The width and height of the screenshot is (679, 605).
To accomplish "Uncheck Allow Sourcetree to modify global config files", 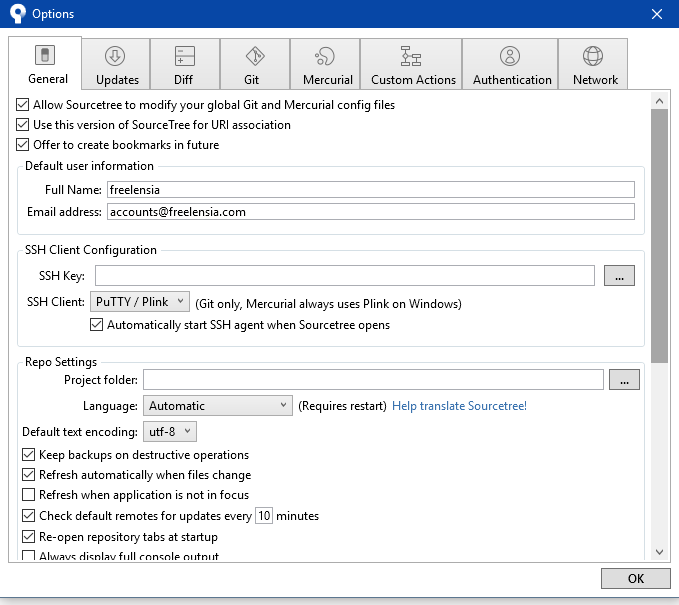I will click(23, 105).
